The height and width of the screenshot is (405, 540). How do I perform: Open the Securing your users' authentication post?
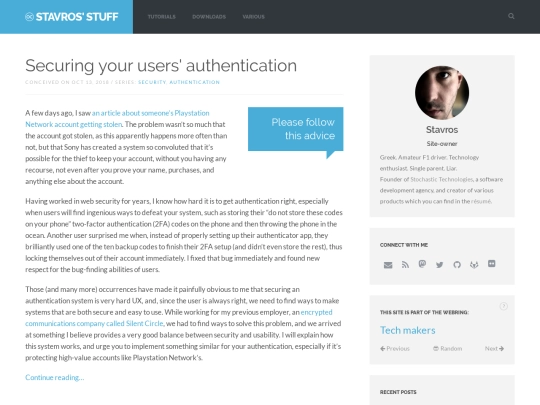click(161, 65)
